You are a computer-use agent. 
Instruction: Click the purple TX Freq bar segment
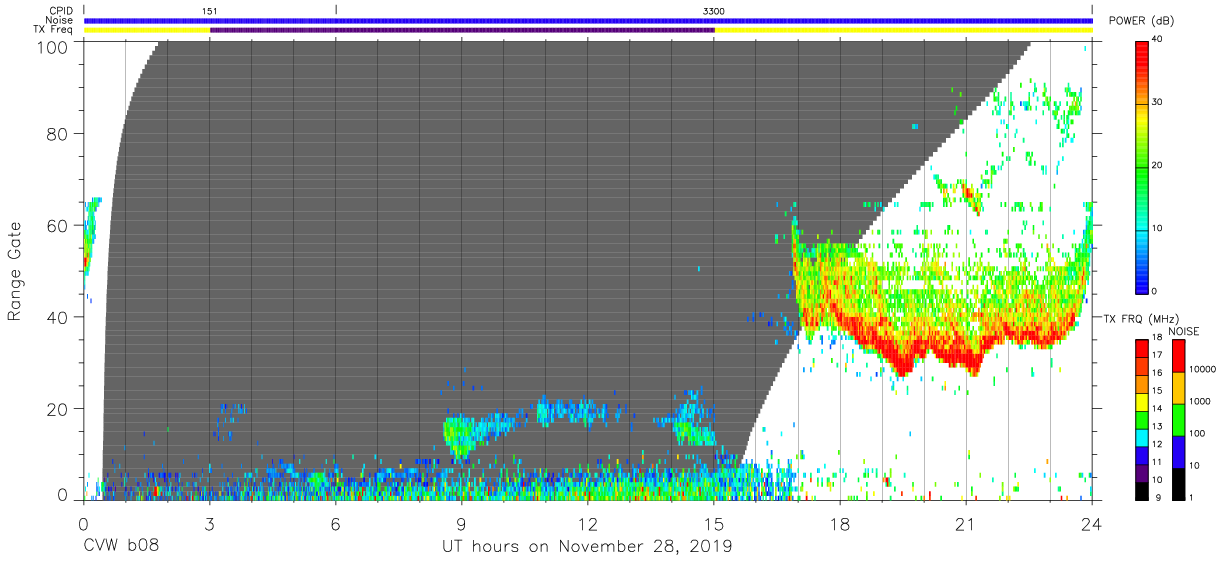coord(462,30)
